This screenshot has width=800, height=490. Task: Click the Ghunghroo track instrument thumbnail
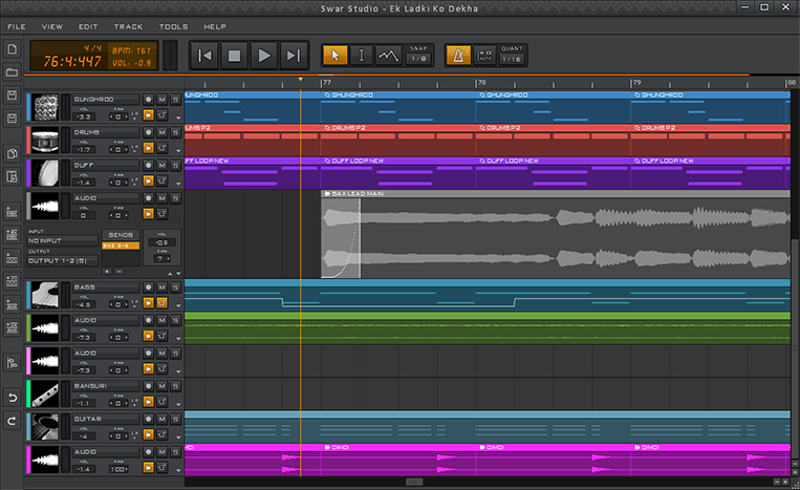[x=45, y=107]
